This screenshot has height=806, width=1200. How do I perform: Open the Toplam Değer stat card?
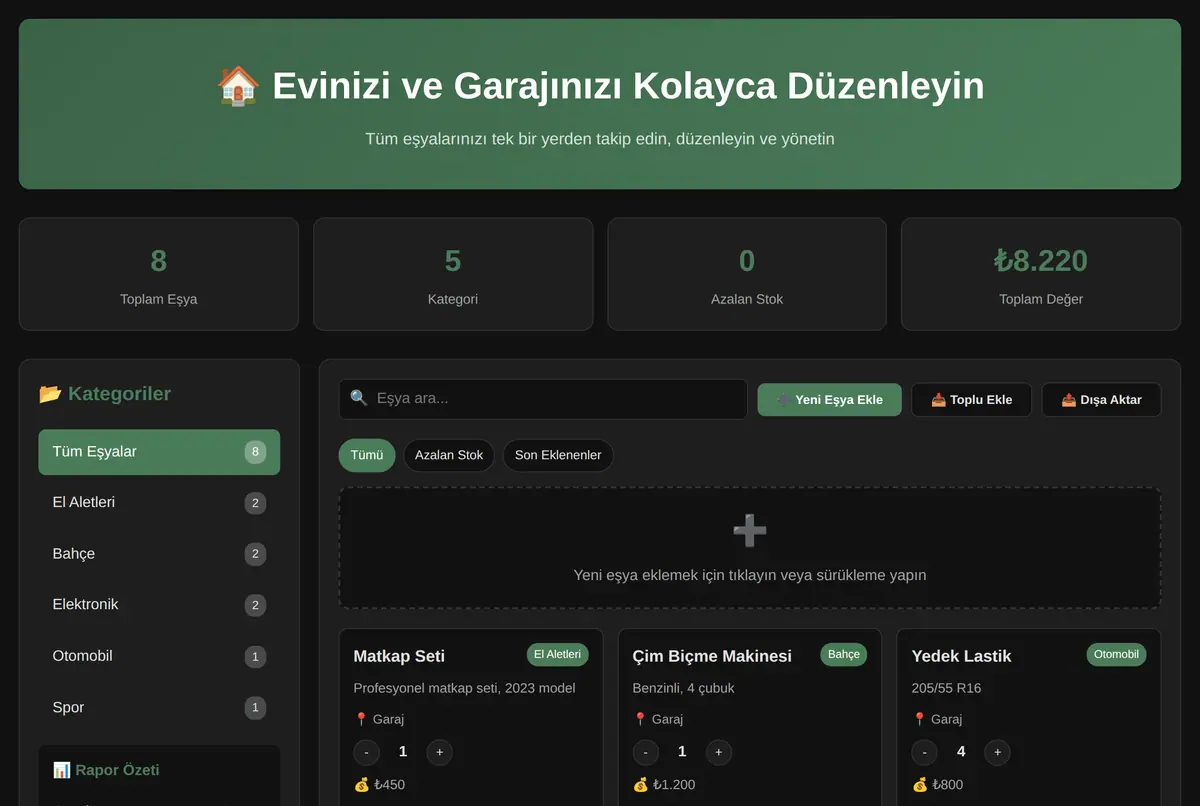click(1041, 274)
